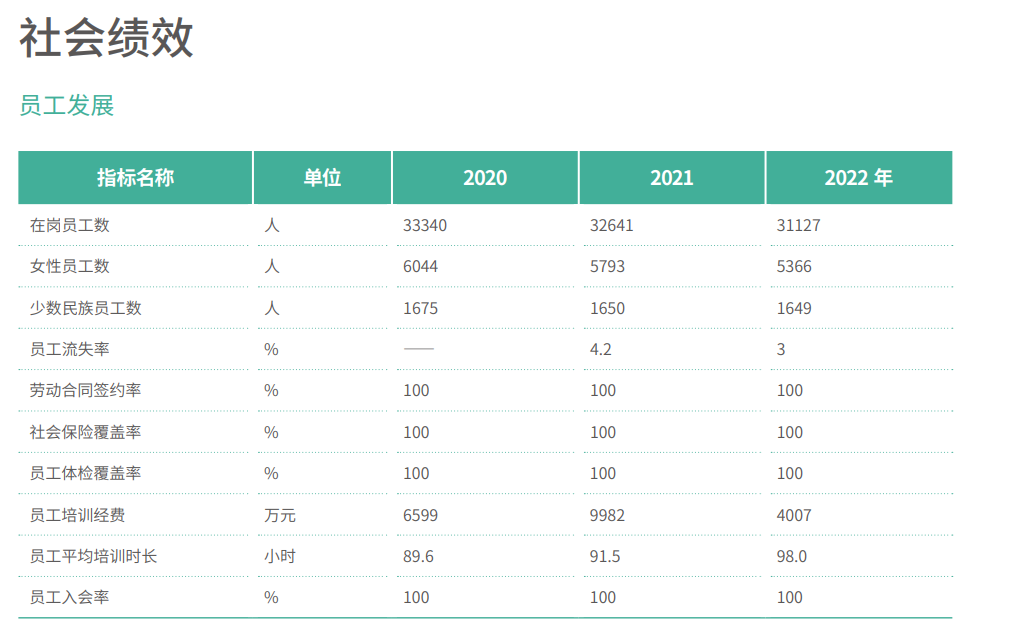Select the 少数民族员工数 row label

tap(86, 308)
